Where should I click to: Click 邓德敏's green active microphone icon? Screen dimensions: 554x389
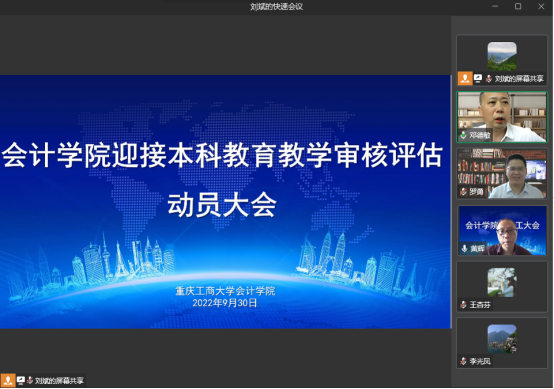pos(463,135)
